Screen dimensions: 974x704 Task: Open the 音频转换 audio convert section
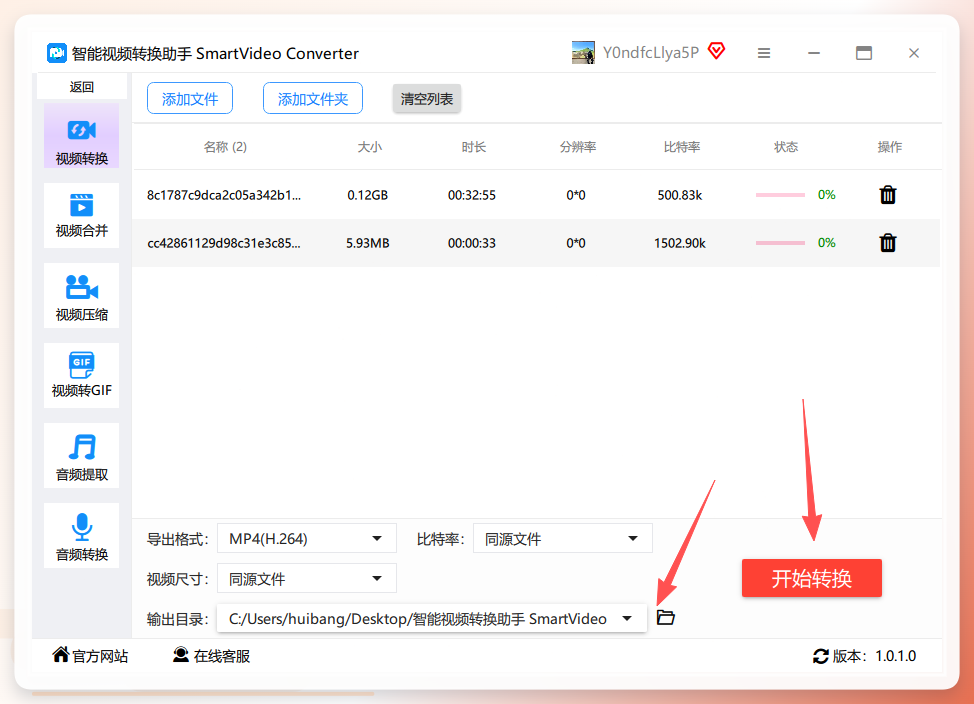point(81,536)
